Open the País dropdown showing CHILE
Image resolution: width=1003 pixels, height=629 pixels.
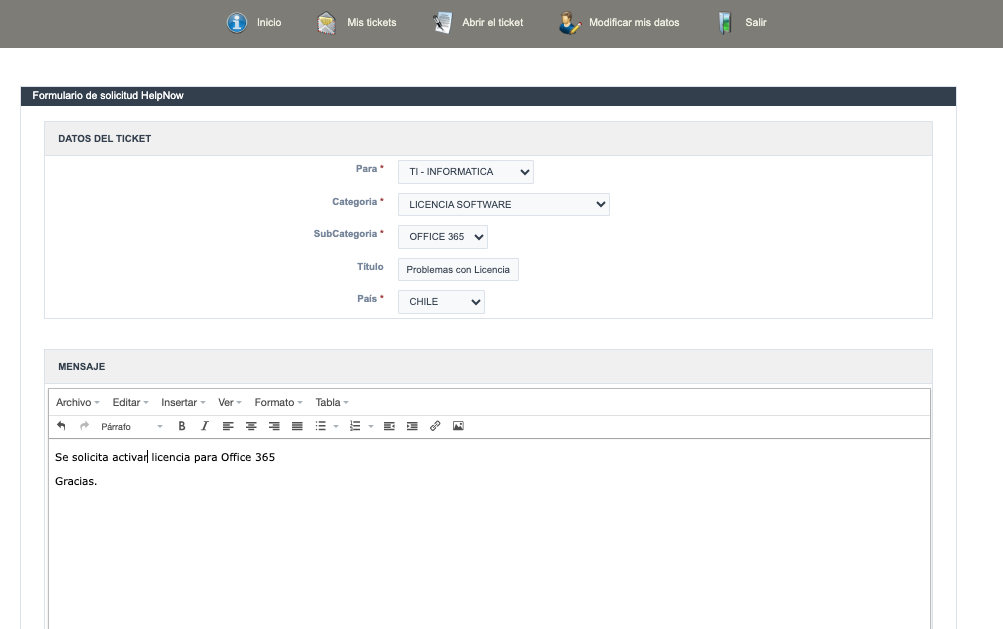pyautogui.click(x=440, y=302)
